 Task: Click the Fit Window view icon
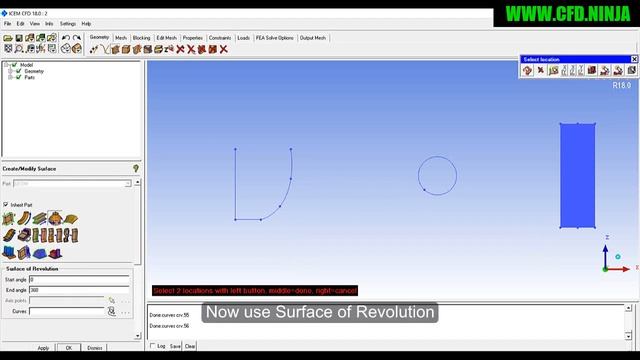pyautogui.click(x=8, y=49)
